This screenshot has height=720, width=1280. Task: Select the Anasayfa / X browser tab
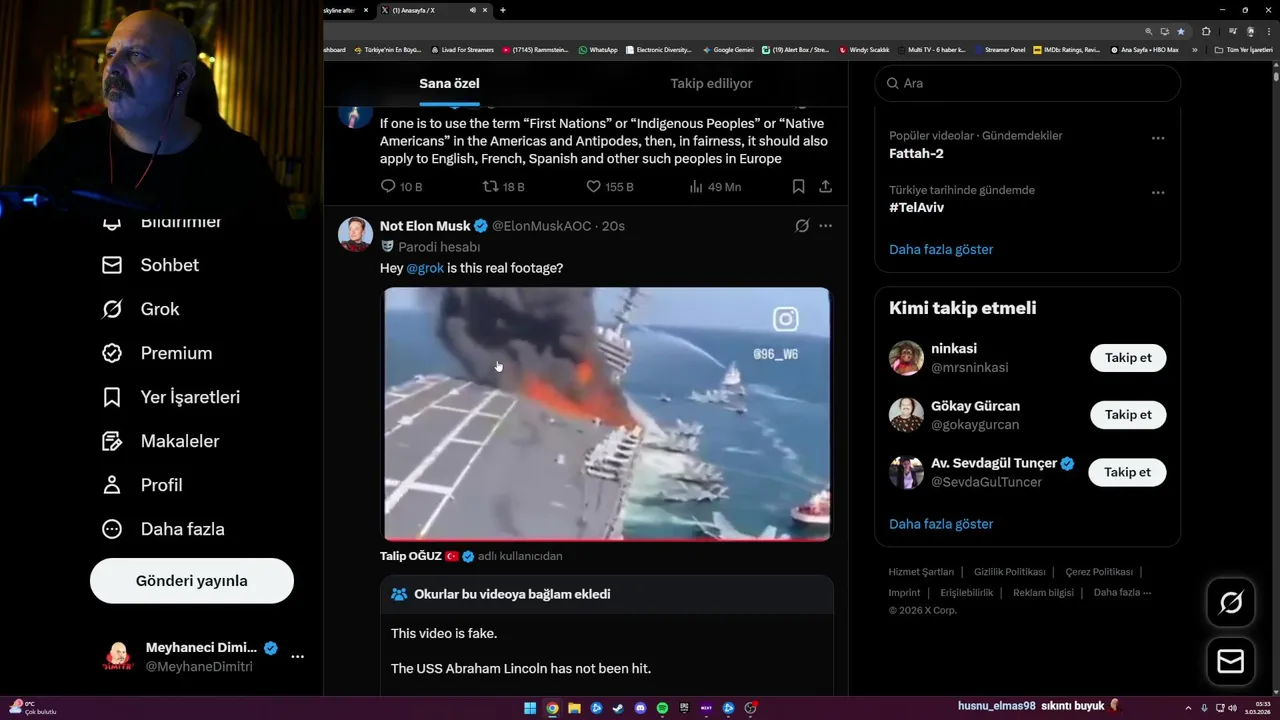[430, 10]
